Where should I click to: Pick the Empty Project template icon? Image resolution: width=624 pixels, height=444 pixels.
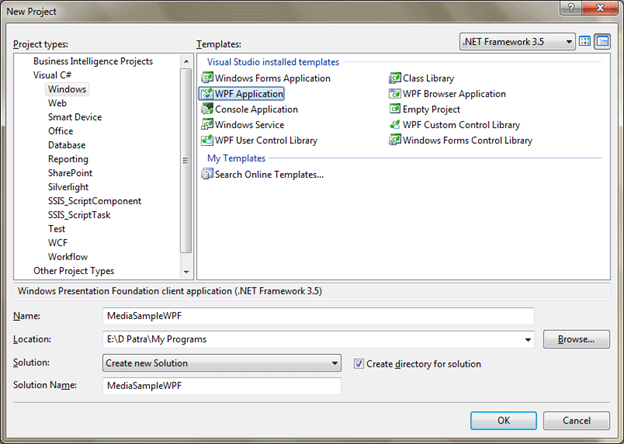pyautogui.click(x=395, y=109)
